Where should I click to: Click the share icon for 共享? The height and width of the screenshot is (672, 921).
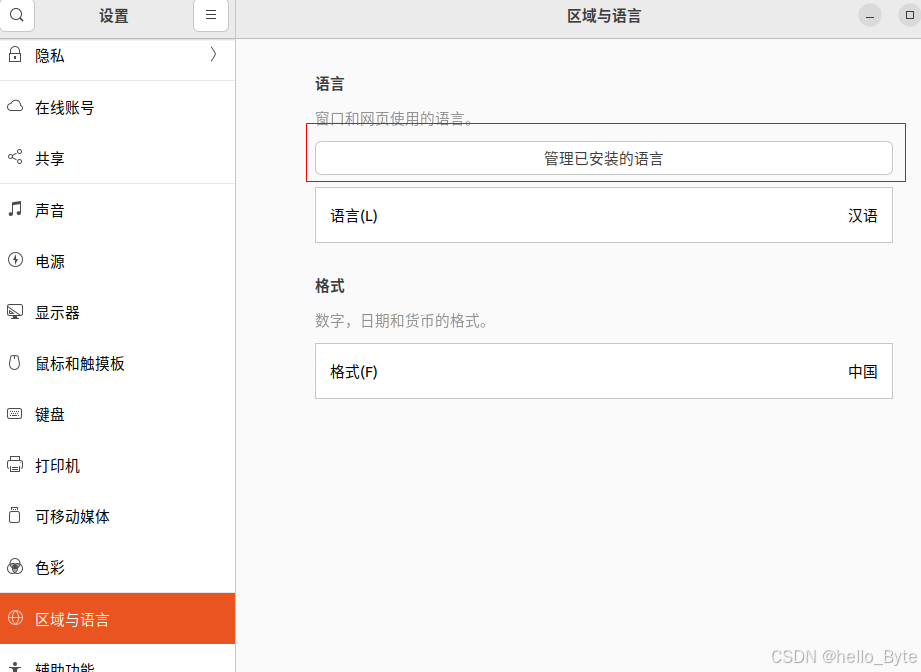(x=15, y=158)
